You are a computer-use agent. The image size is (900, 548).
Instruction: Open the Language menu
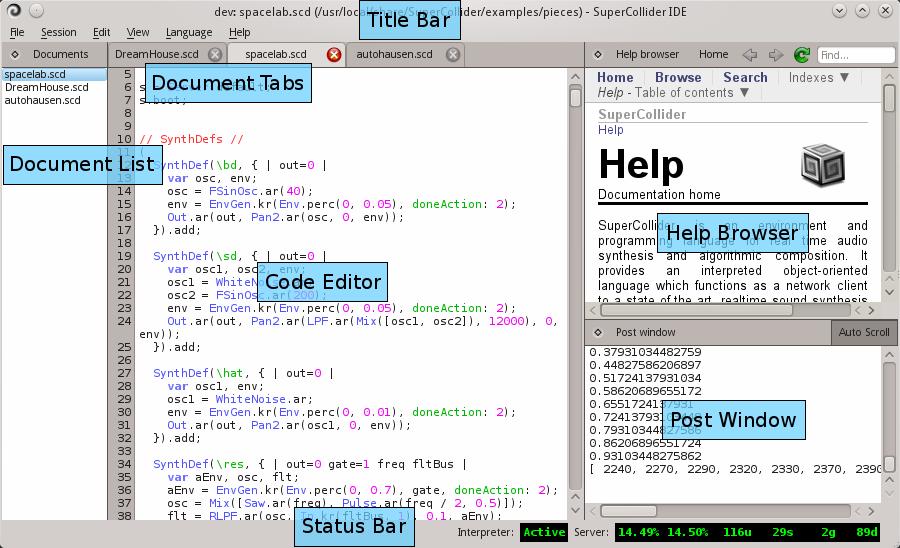pos(189,33)
